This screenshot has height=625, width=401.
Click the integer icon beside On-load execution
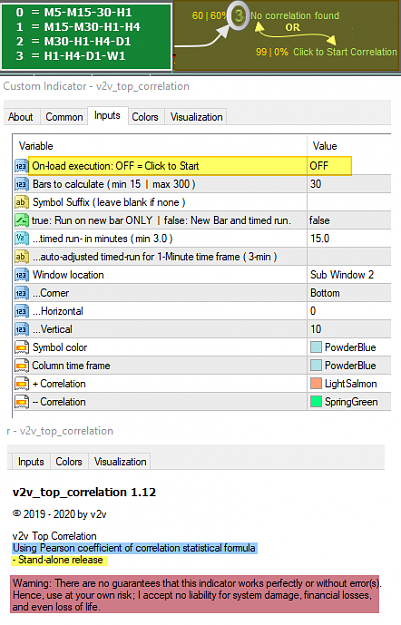point(21,166)
